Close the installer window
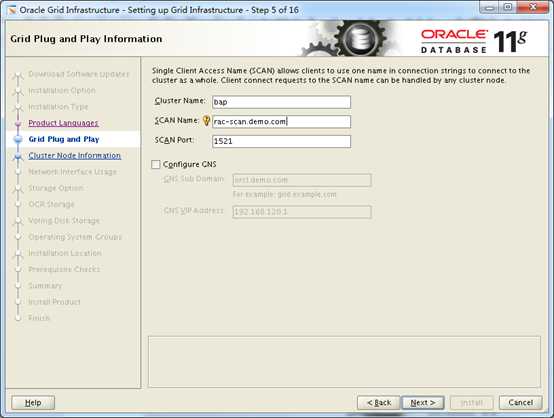The height and width of the screenshot is (418, 554). pyautogui.click(x=533, y=7)
